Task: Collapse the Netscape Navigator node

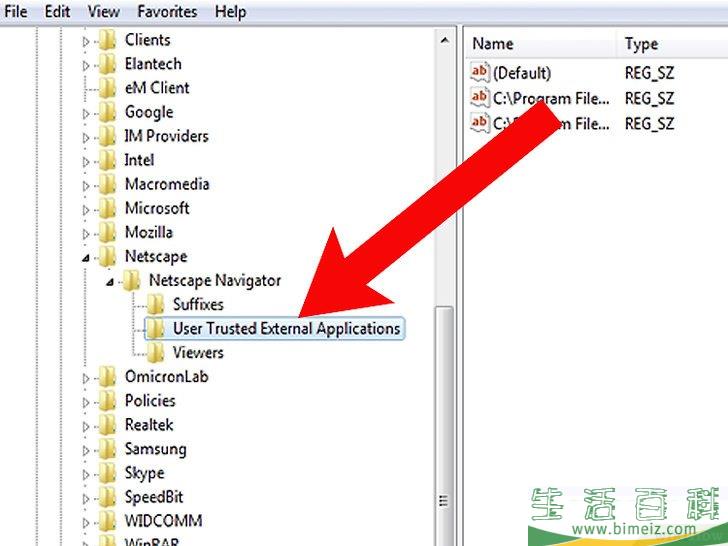Action: click(x=110, y=281)
